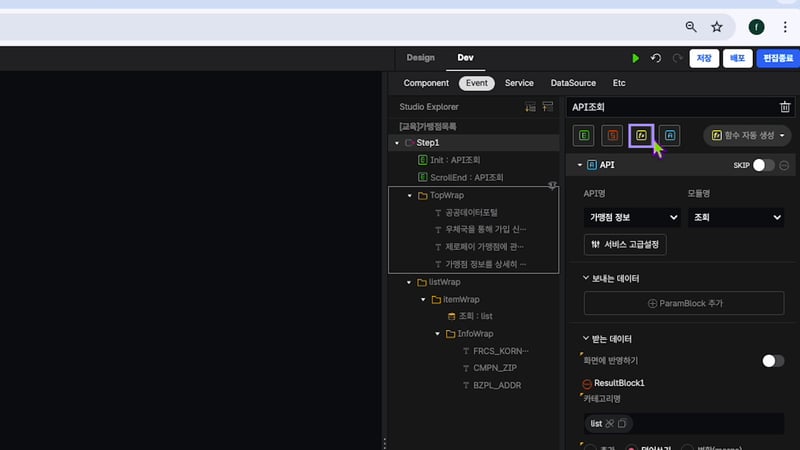Click the E icon beside Init : API조회

(x=422, y=160)
